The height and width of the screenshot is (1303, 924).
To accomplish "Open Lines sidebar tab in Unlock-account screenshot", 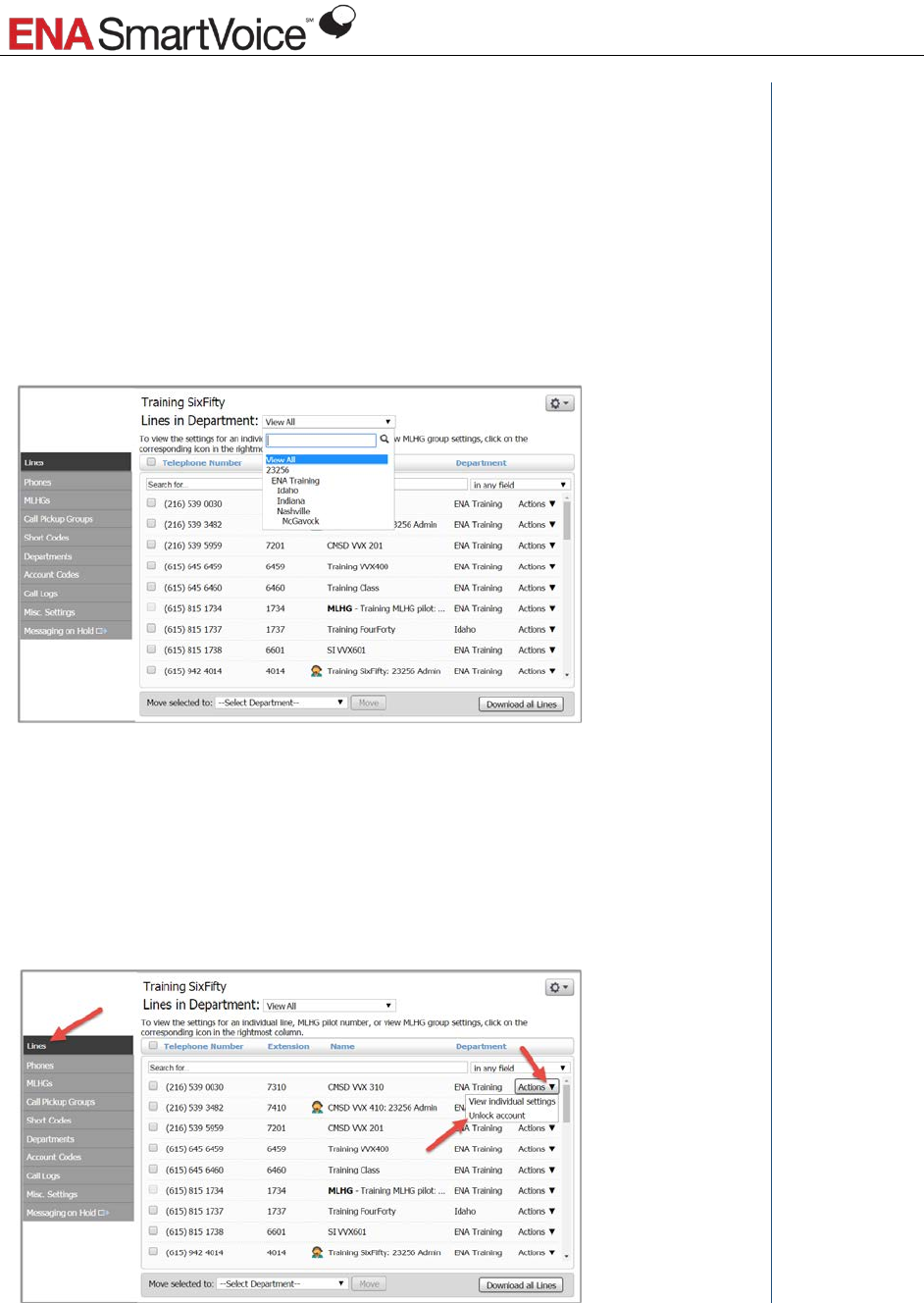I will coord(78,1046).
